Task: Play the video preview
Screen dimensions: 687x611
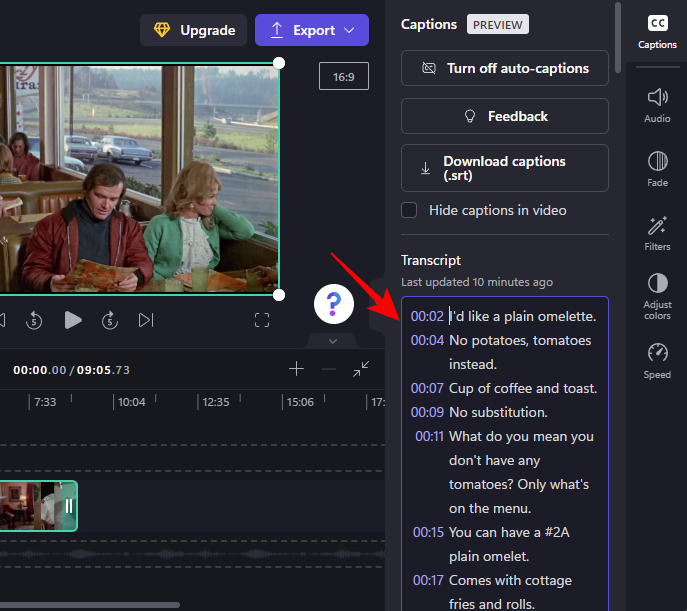Action: [x=73, y=320]
